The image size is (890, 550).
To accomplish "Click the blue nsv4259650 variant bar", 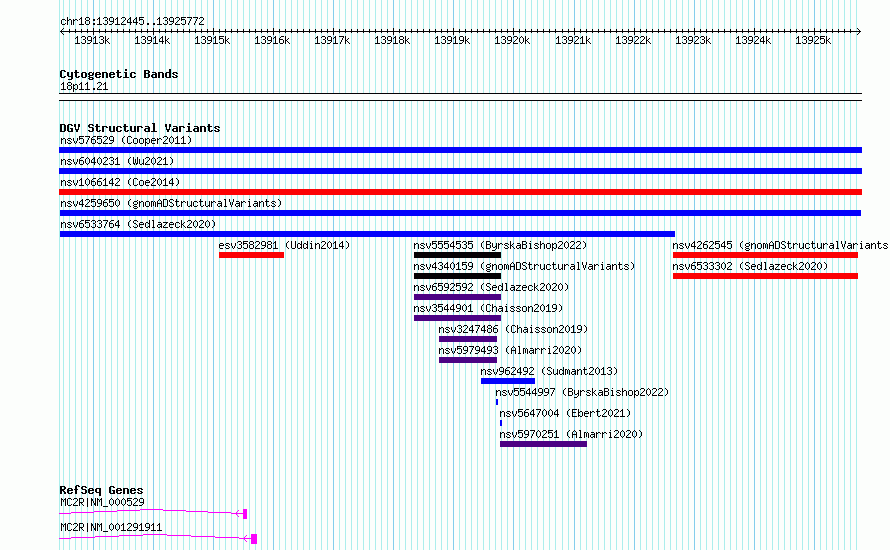I will (x=460, y=213).
